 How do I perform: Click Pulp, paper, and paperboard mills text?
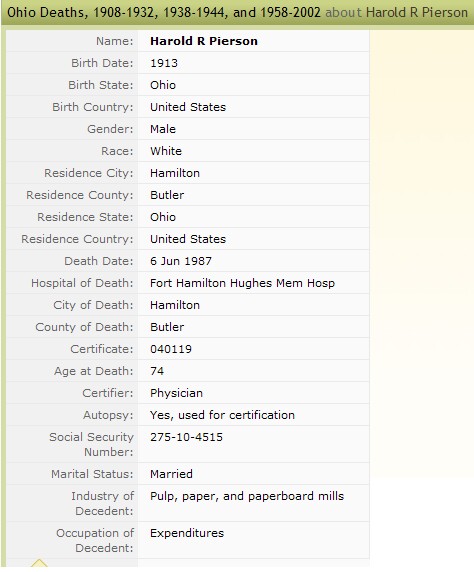tap(247, 496)
